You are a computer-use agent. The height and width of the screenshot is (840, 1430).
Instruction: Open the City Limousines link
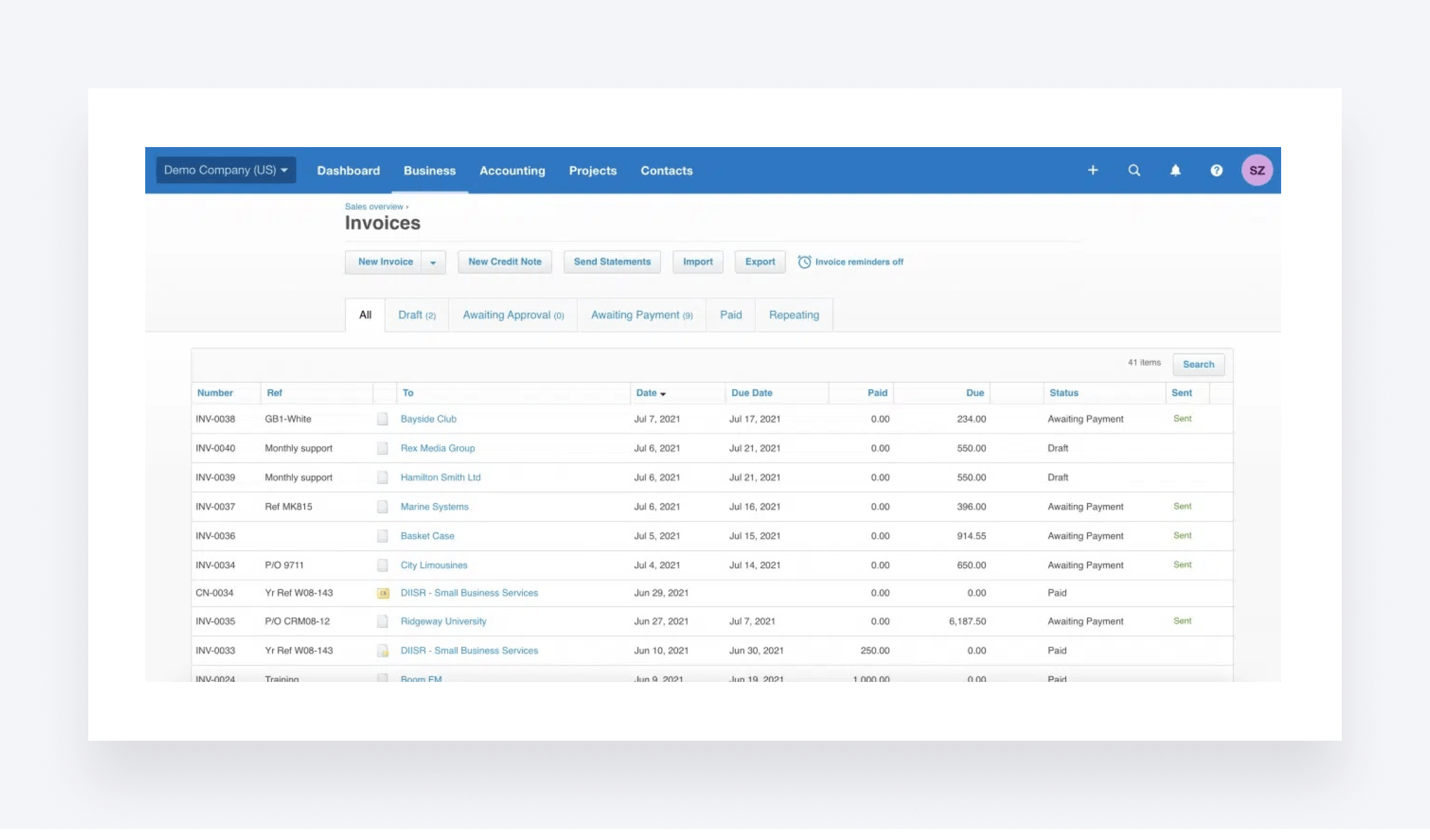pyautogui.click(x=434, y=565)
